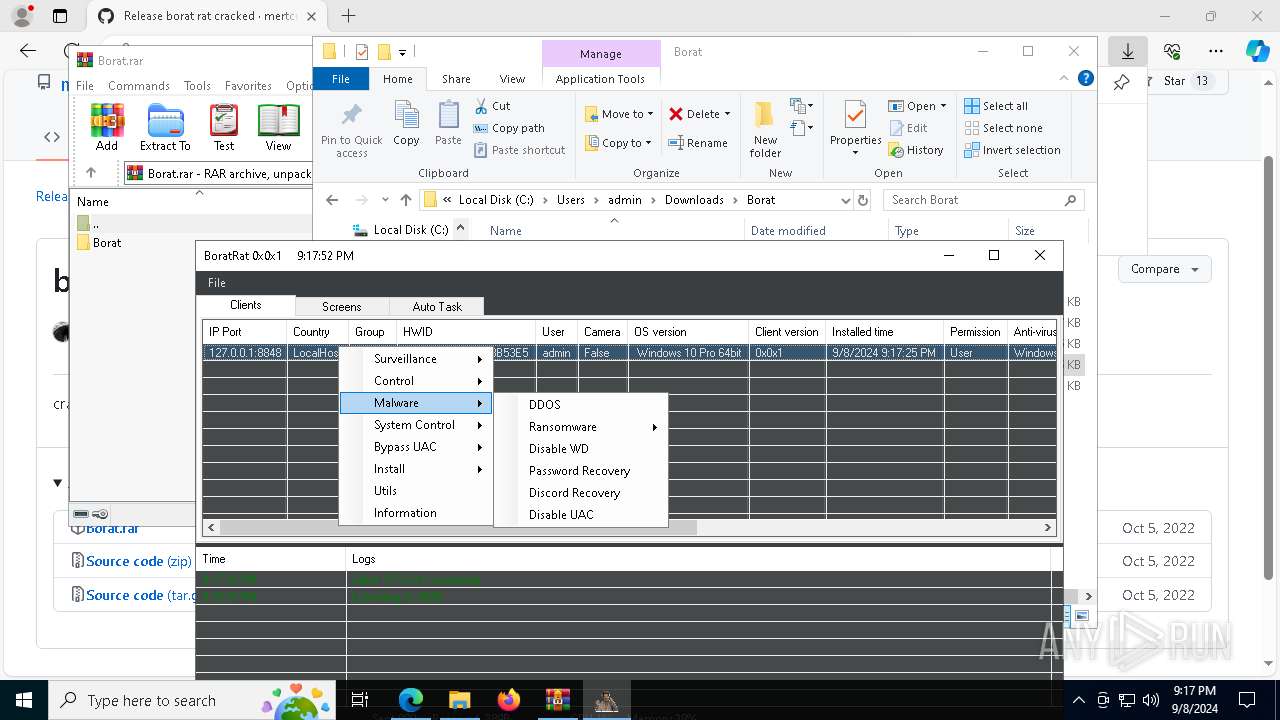This screenshot has height=720, width=1280.
Task: Open WinRAR from the taskbar
Action: (x=557, y=700)
